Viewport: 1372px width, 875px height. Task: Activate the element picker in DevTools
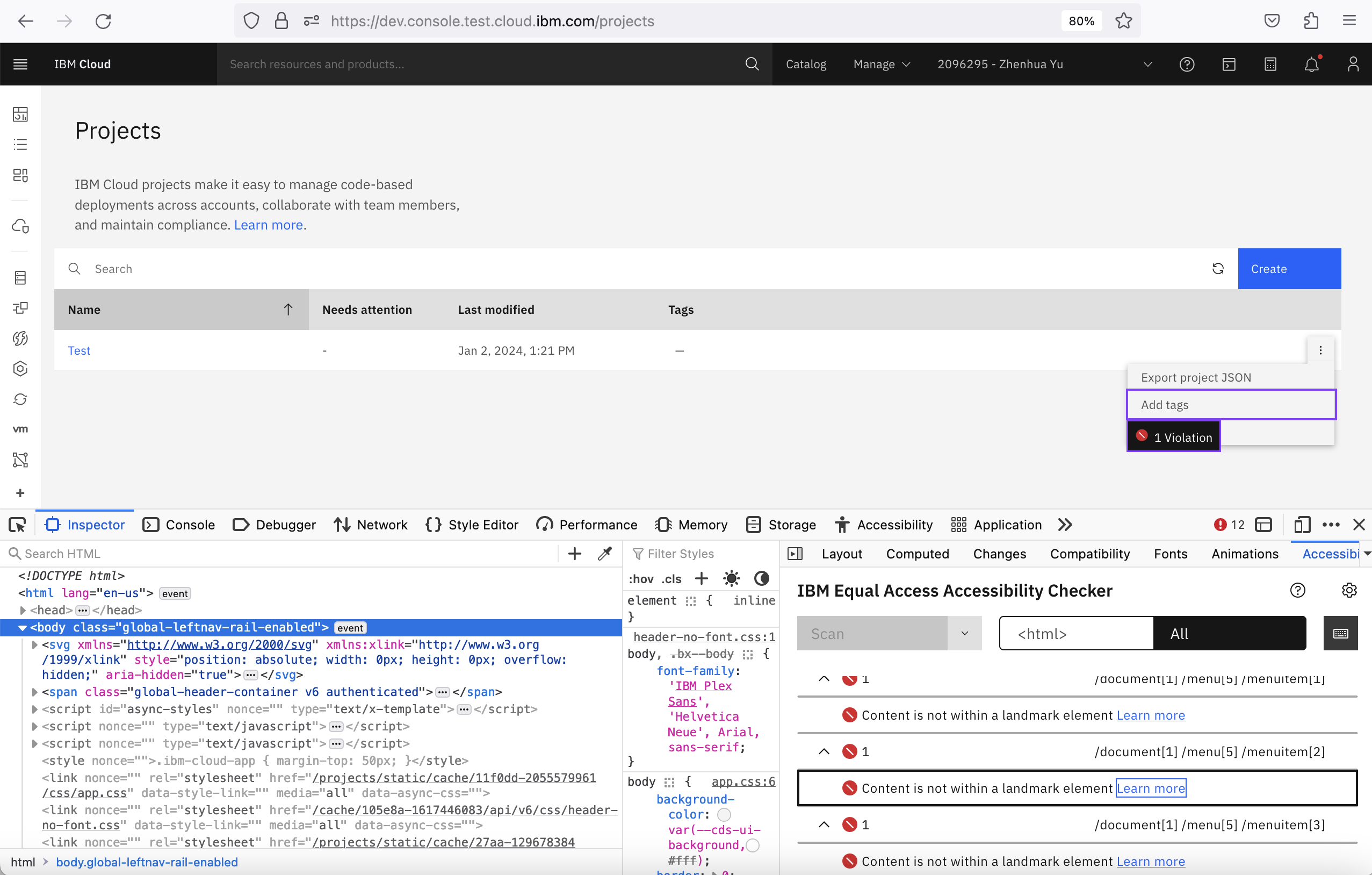(x=17, y=525)
